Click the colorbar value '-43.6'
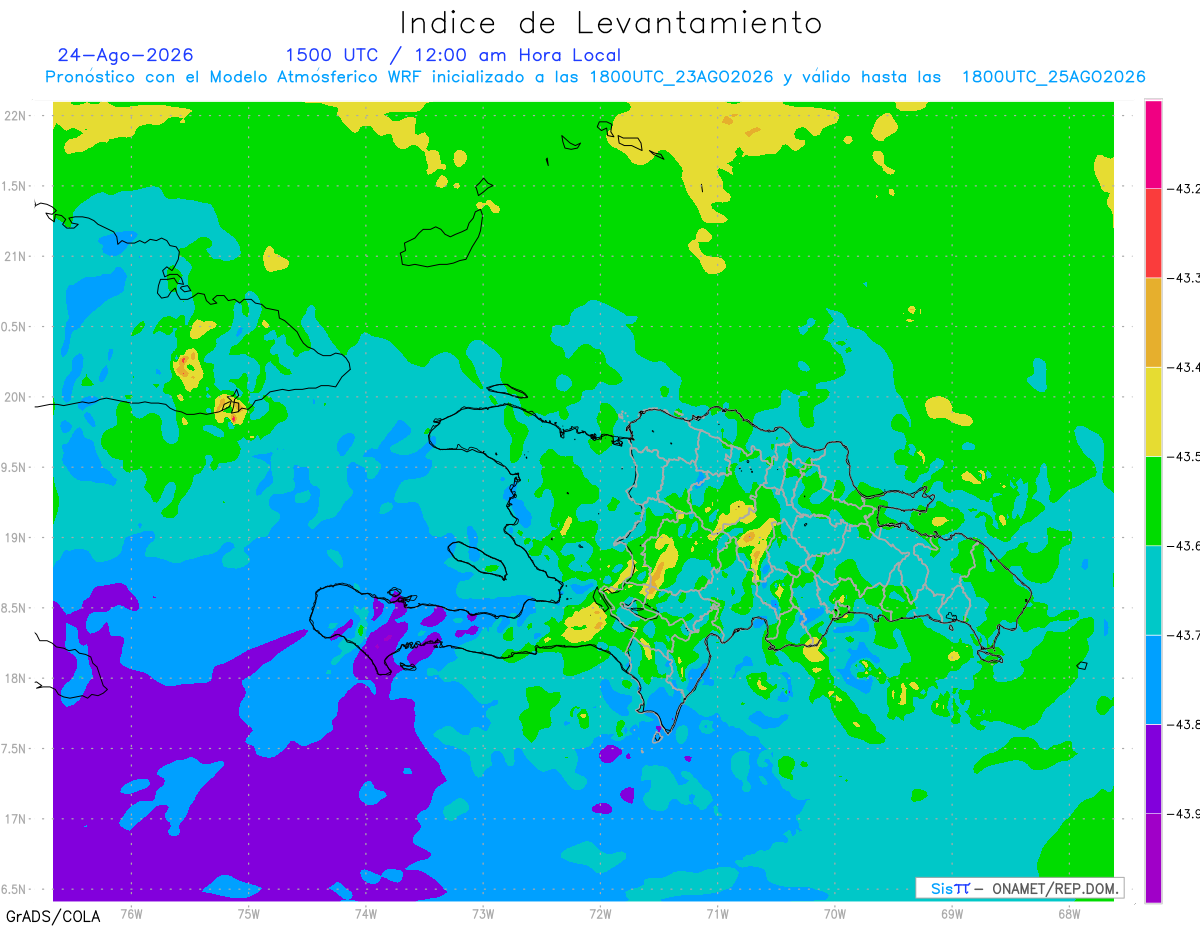This screenshot has width=1200, height=927. pyautogui.click(x=1184, y=545)
